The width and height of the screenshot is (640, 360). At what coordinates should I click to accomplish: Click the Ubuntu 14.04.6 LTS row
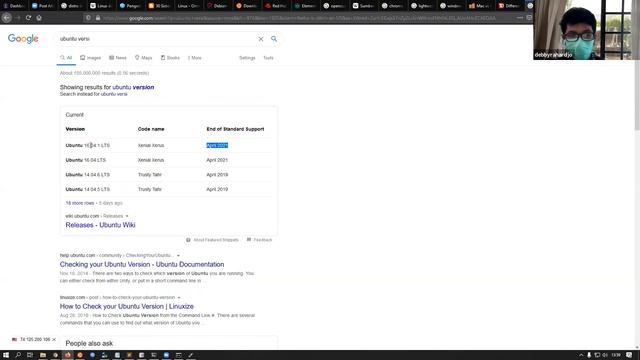coord(169,175)
